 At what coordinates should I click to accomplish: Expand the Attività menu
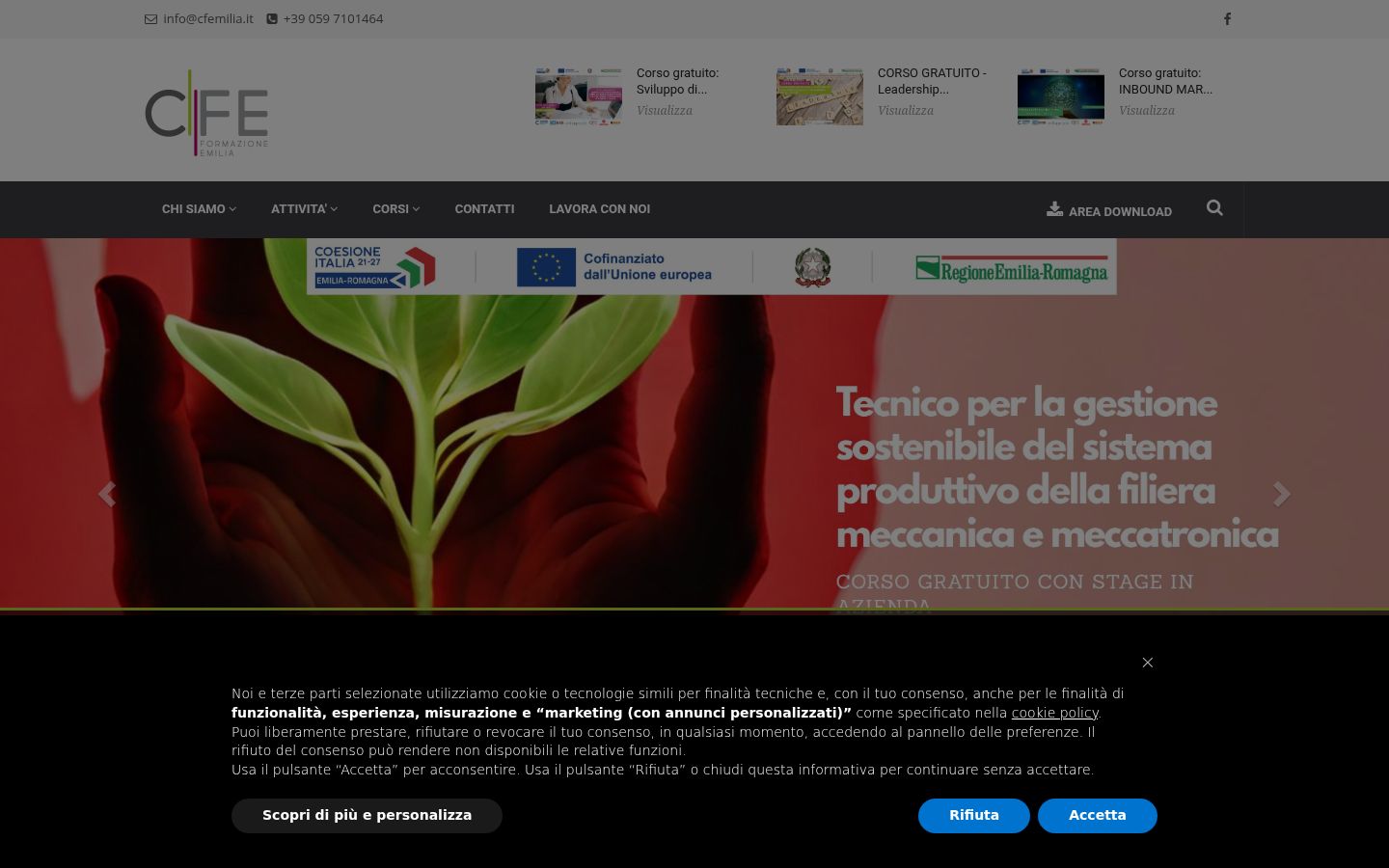coord(304,209)
